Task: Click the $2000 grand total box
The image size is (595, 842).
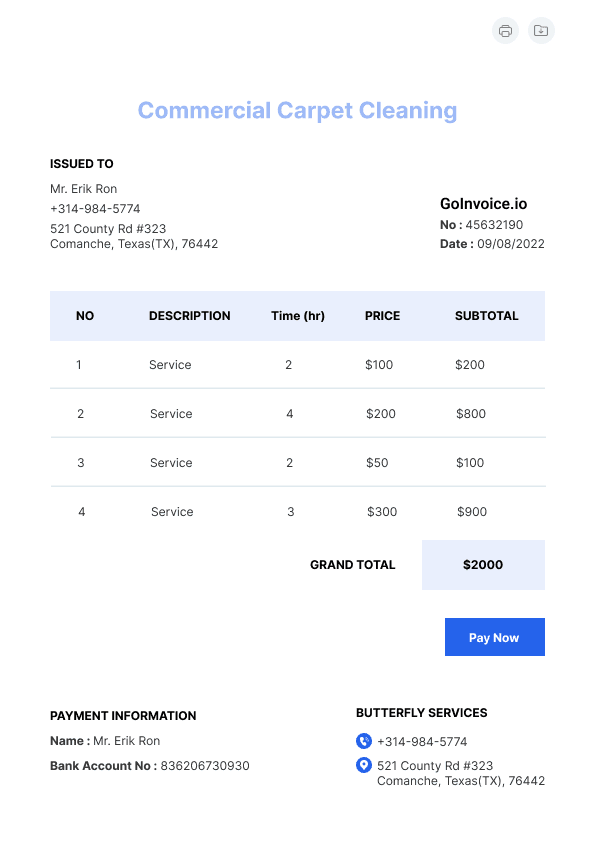Action: coord(483,565)
